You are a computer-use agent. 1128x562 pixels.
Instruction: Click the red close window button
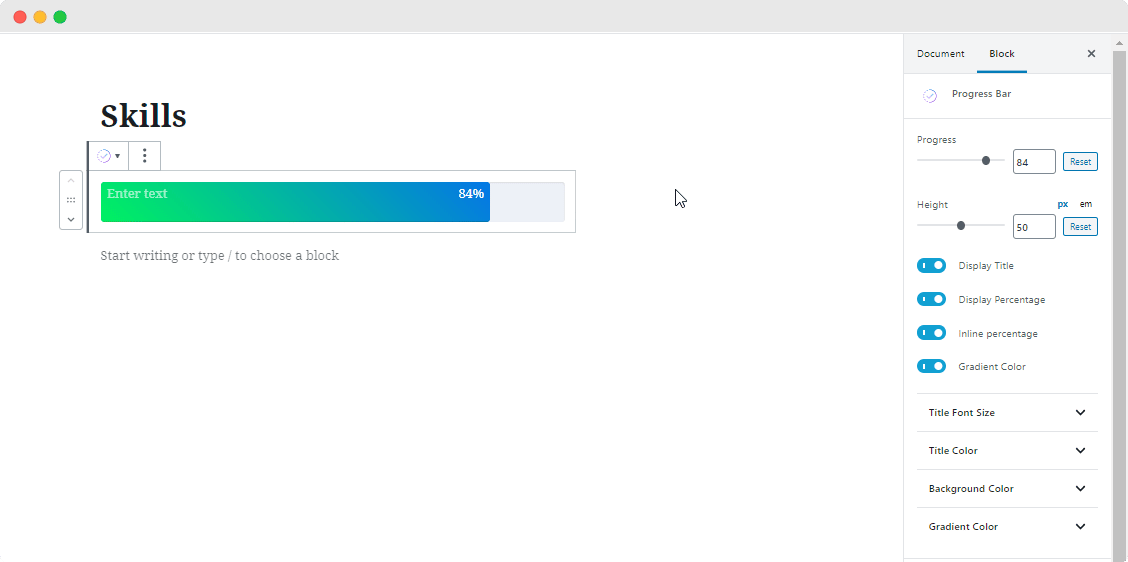(20, 17)
